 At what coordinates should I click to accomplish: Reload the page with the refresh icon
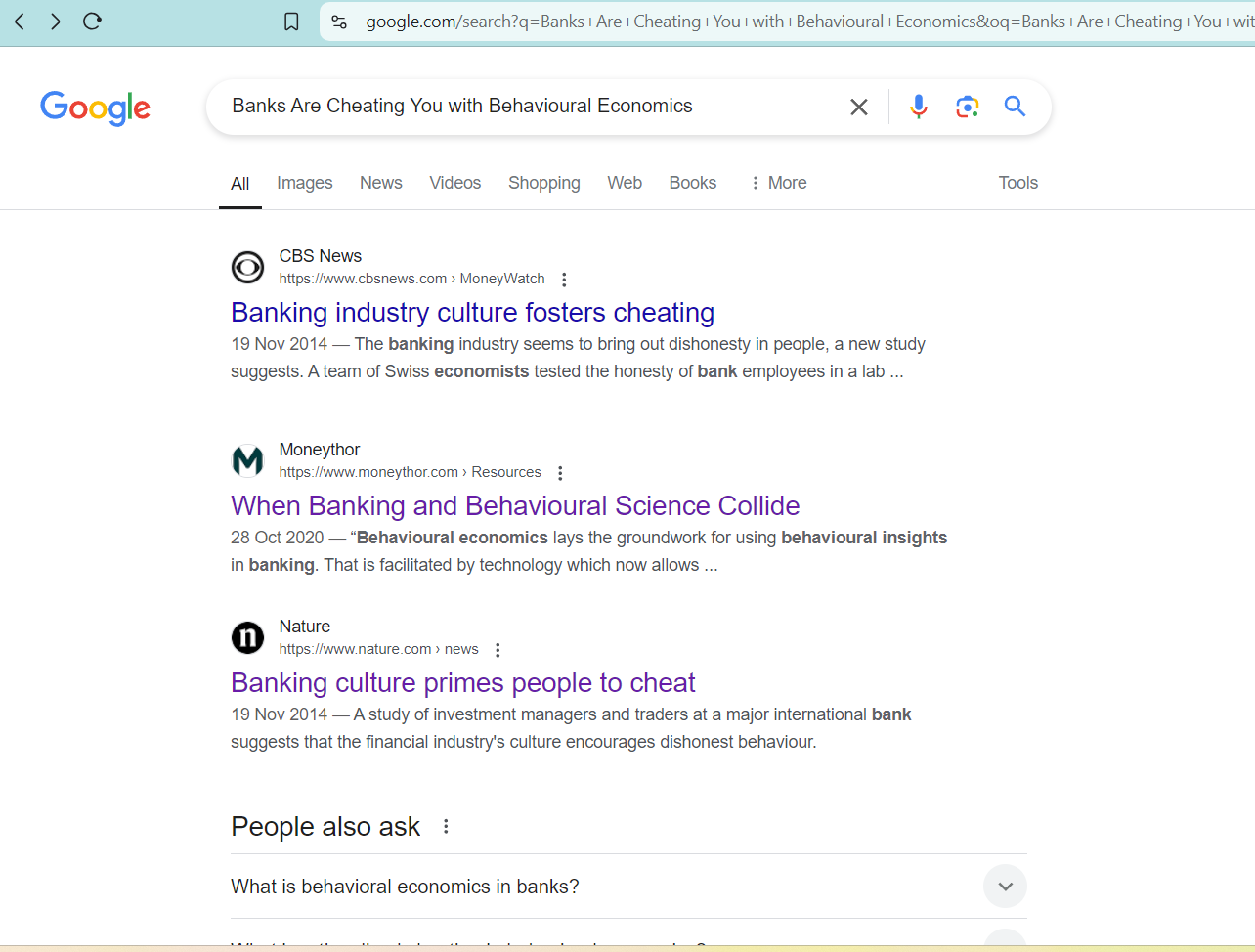pos(92,22)
